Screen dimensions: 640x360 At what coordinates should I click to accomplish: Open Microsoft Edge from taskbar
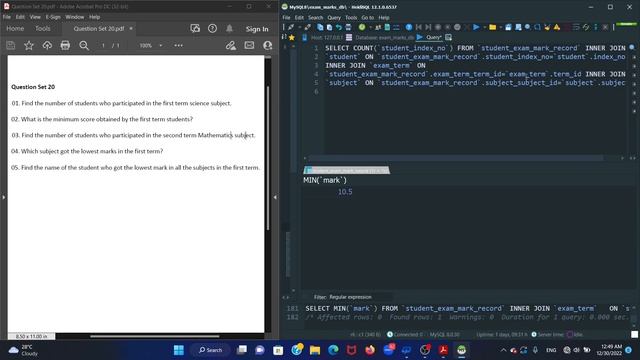coord(333,350)
